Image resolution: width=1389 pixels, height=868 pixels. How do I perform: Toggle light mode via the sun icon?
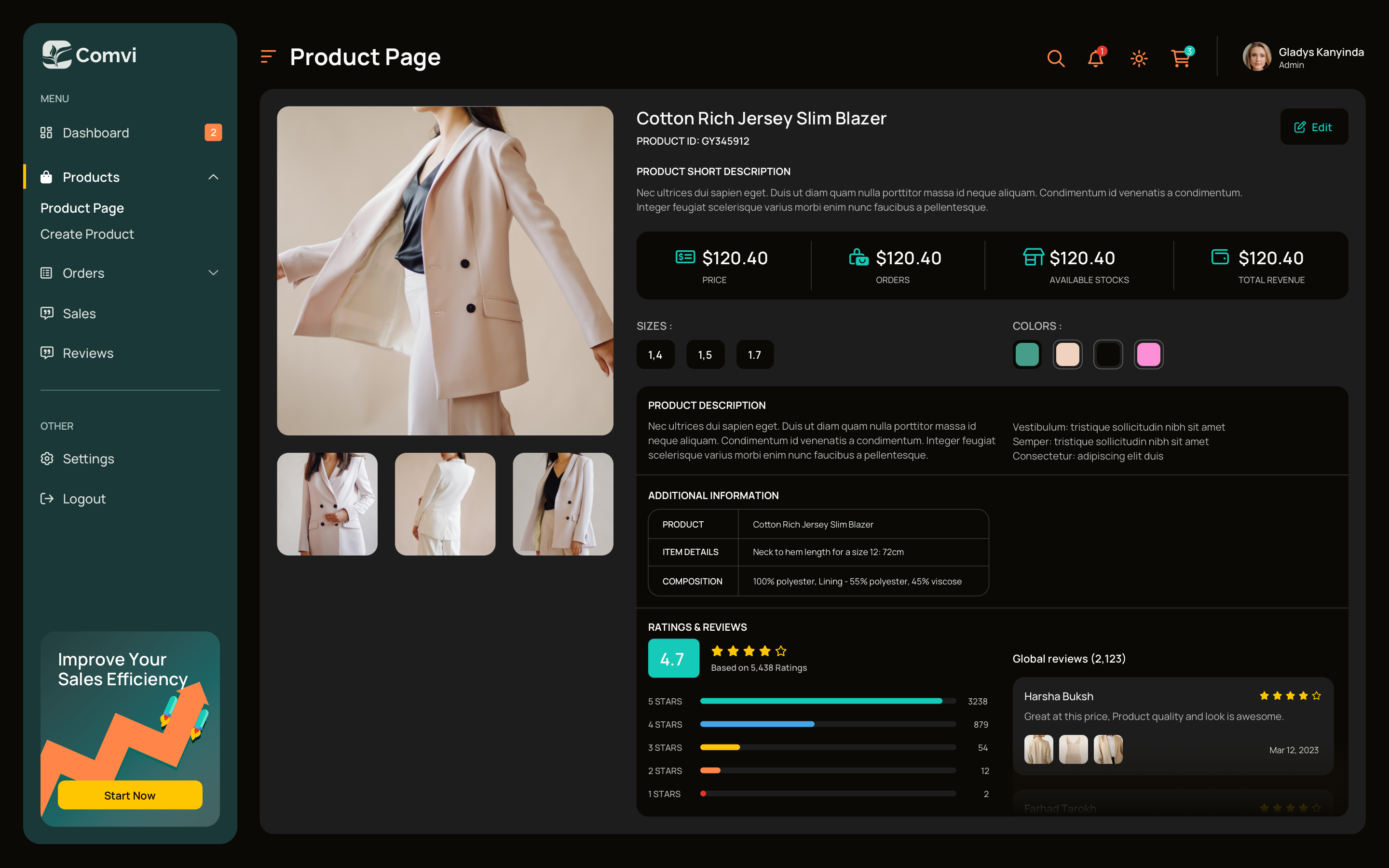[1139, 58]
